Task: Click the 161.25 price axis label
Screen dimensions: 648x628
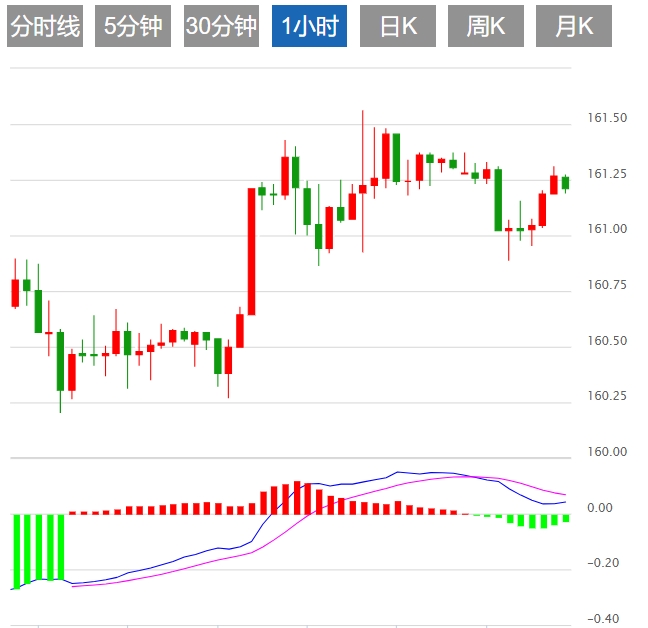Action: pyautogui.click(x=607, y=174)
